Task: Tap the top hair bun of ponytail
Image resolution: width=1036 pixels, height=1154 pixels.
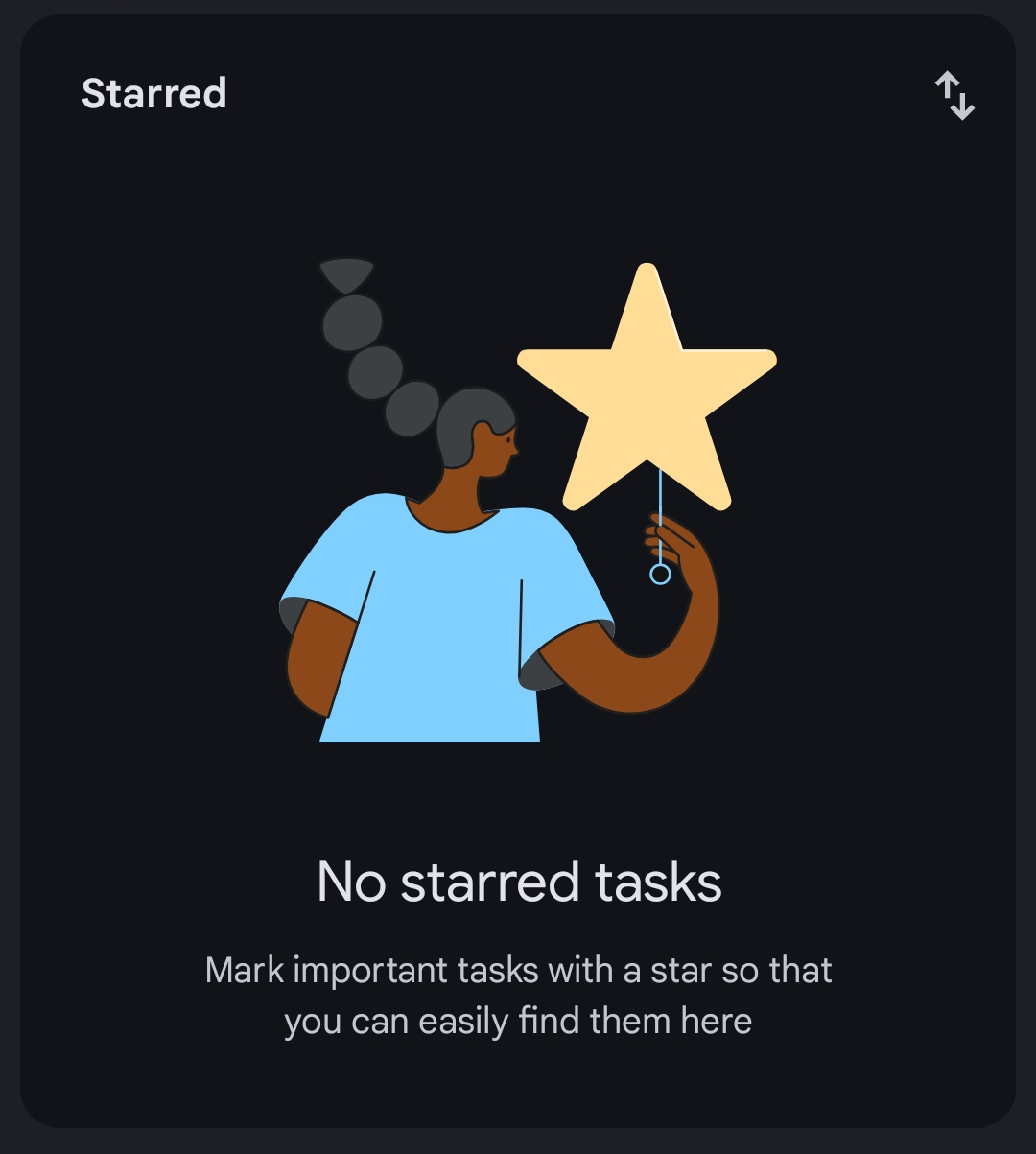Action: click(346, 274)
